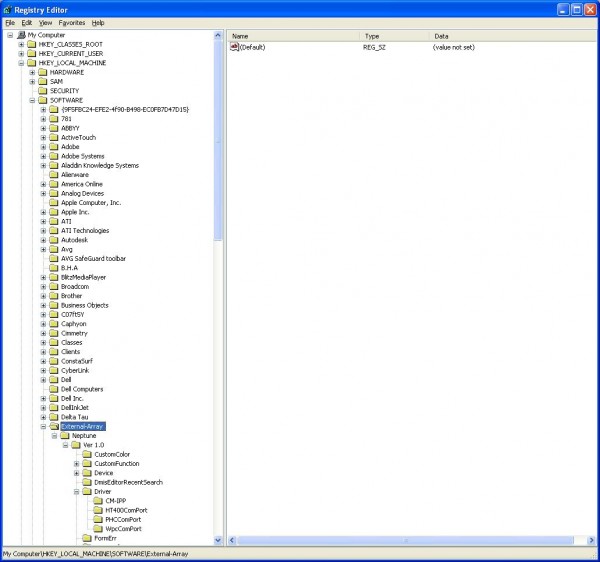600x562 pixels.
Task: Click the Data column header
Action: point(513,36)
